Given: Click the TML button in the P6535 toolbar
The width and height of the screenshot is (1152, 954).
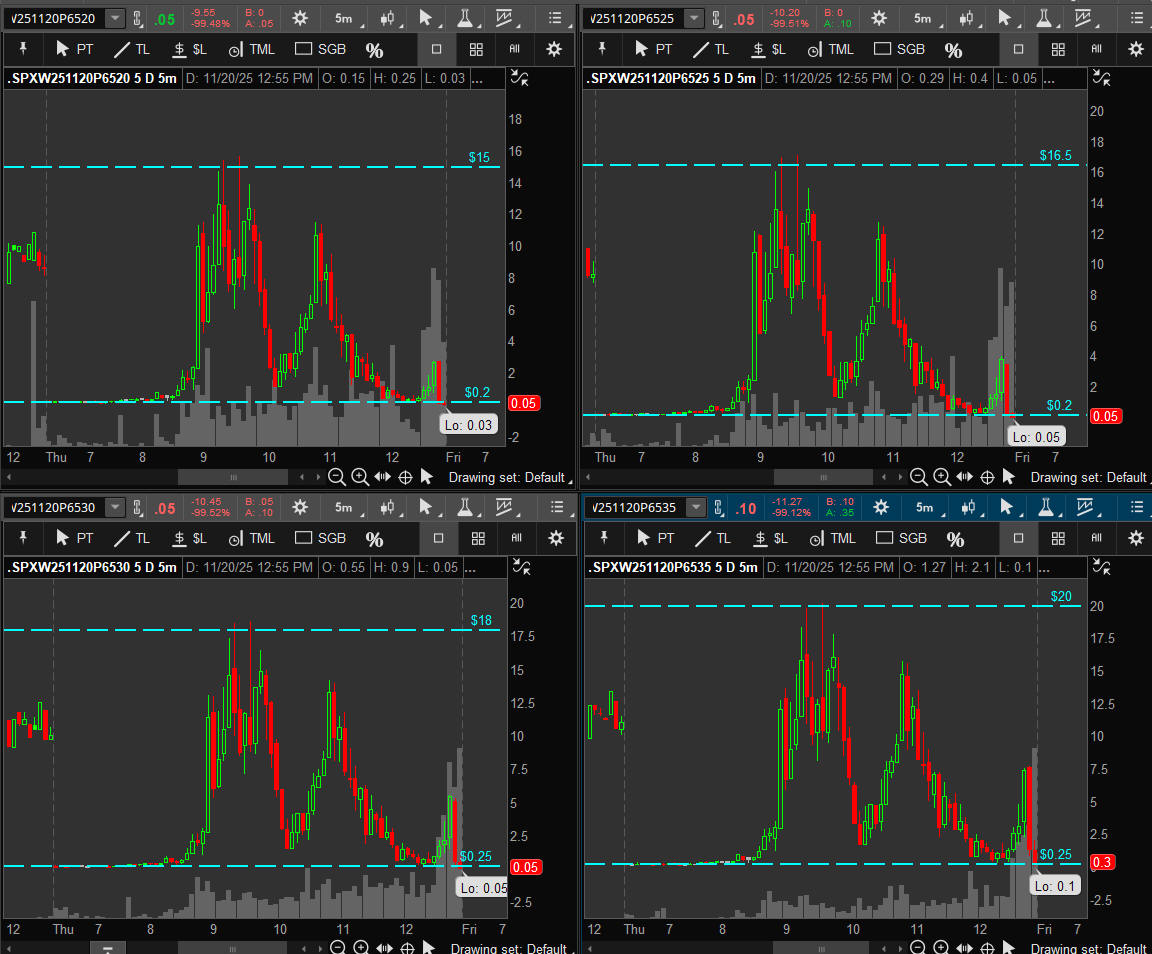Looking at the screenshot, I should pos(832,538).
